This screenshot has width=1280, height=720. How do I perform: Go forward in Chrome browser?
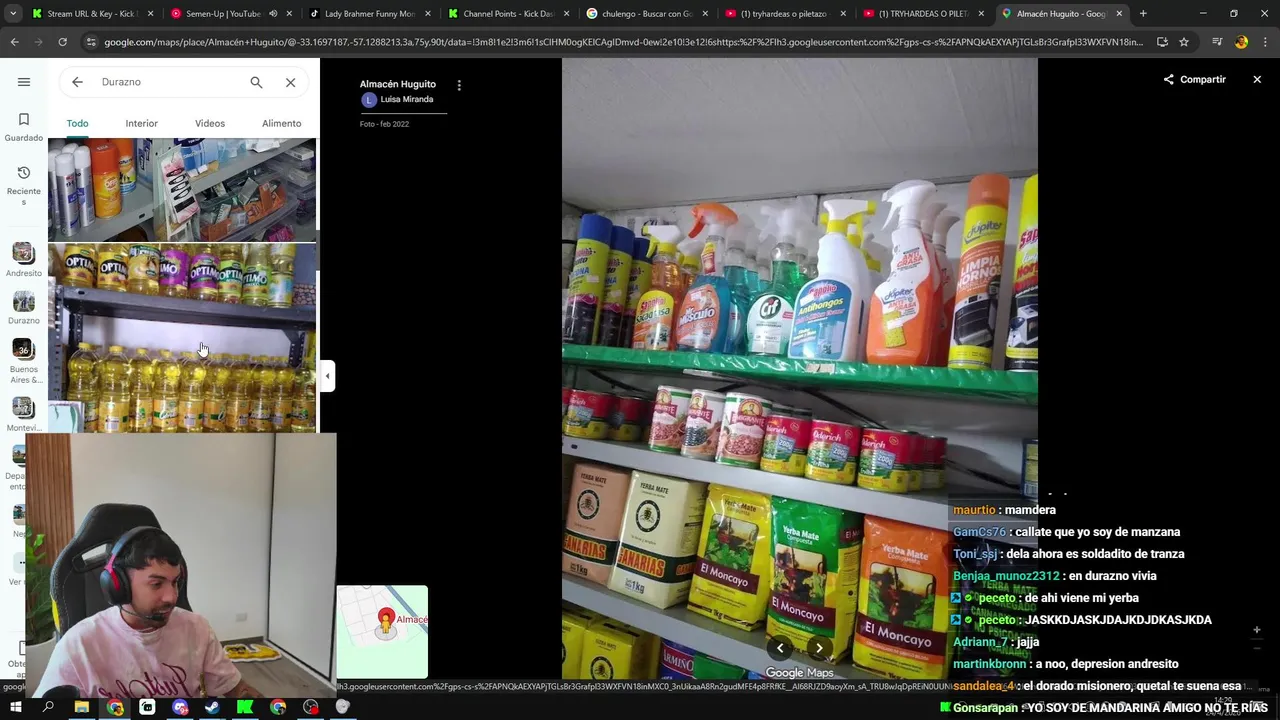click(x=38, y=42)
